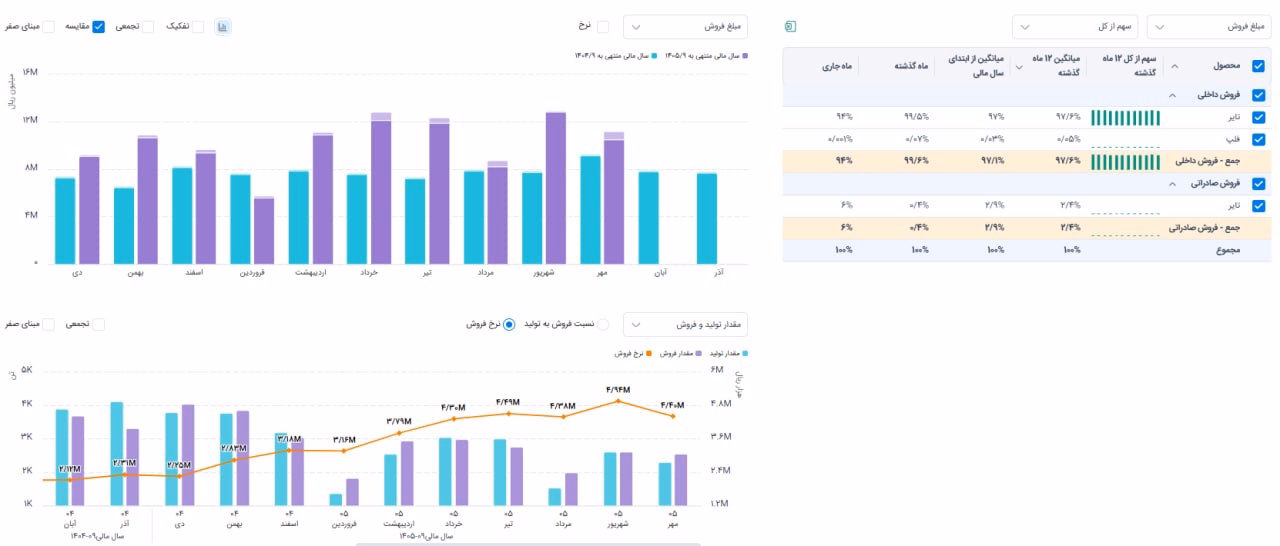Toggle the مقدار فروش legend entry
Screen dimensions: 1280x546
point(680,353)
